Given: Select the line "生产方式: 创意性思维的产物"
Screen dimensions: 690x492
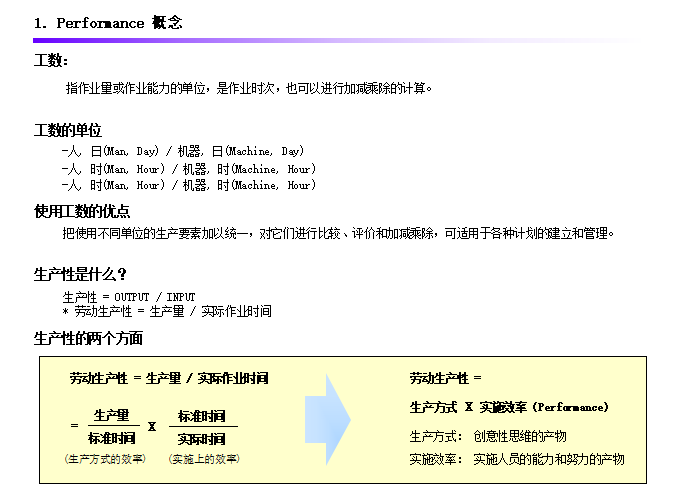Looking at the screenshot, I should (488, 437).
